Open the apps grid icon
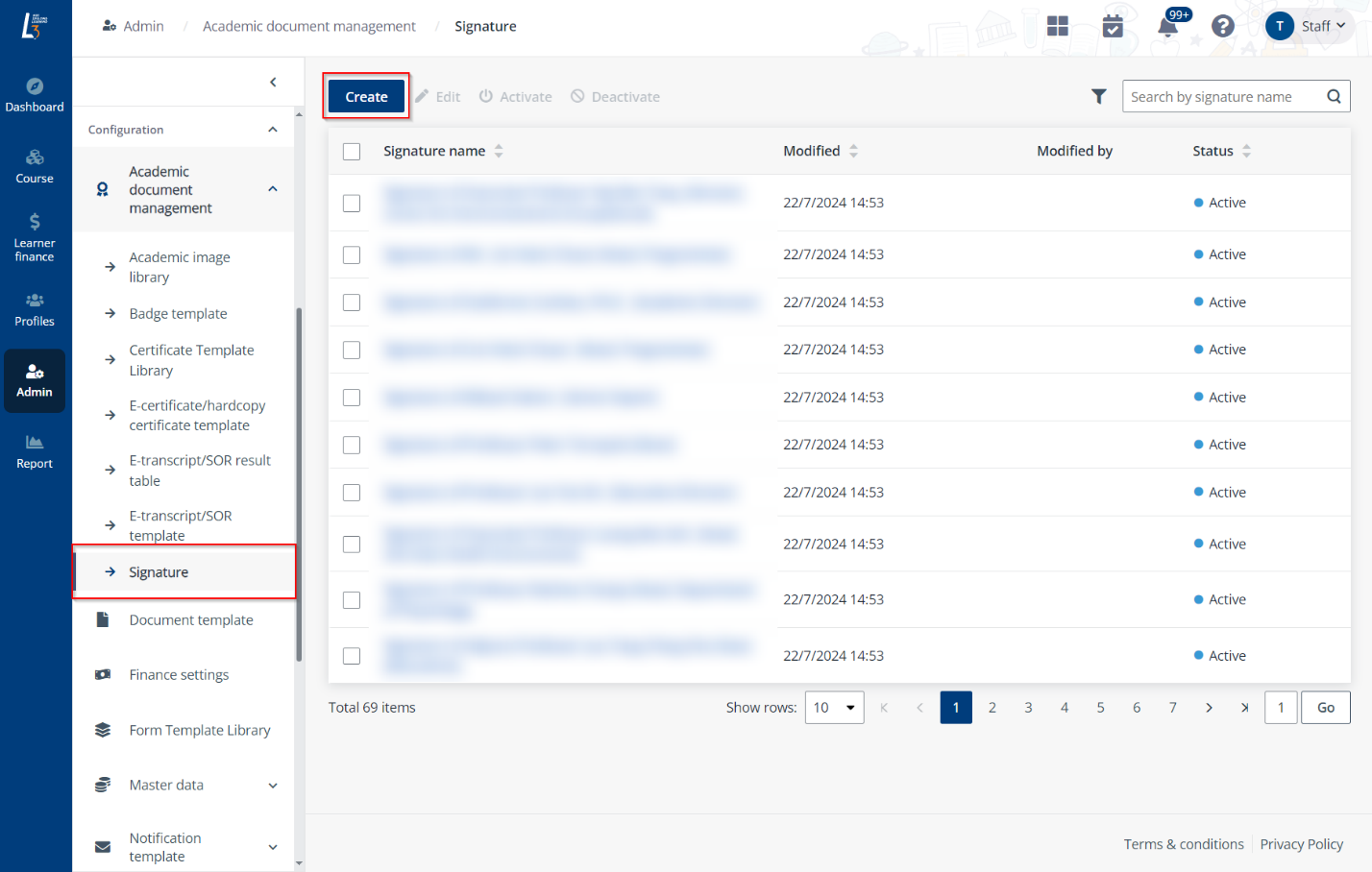Viewport: 1372px width, 872px height. point(1058,26)
